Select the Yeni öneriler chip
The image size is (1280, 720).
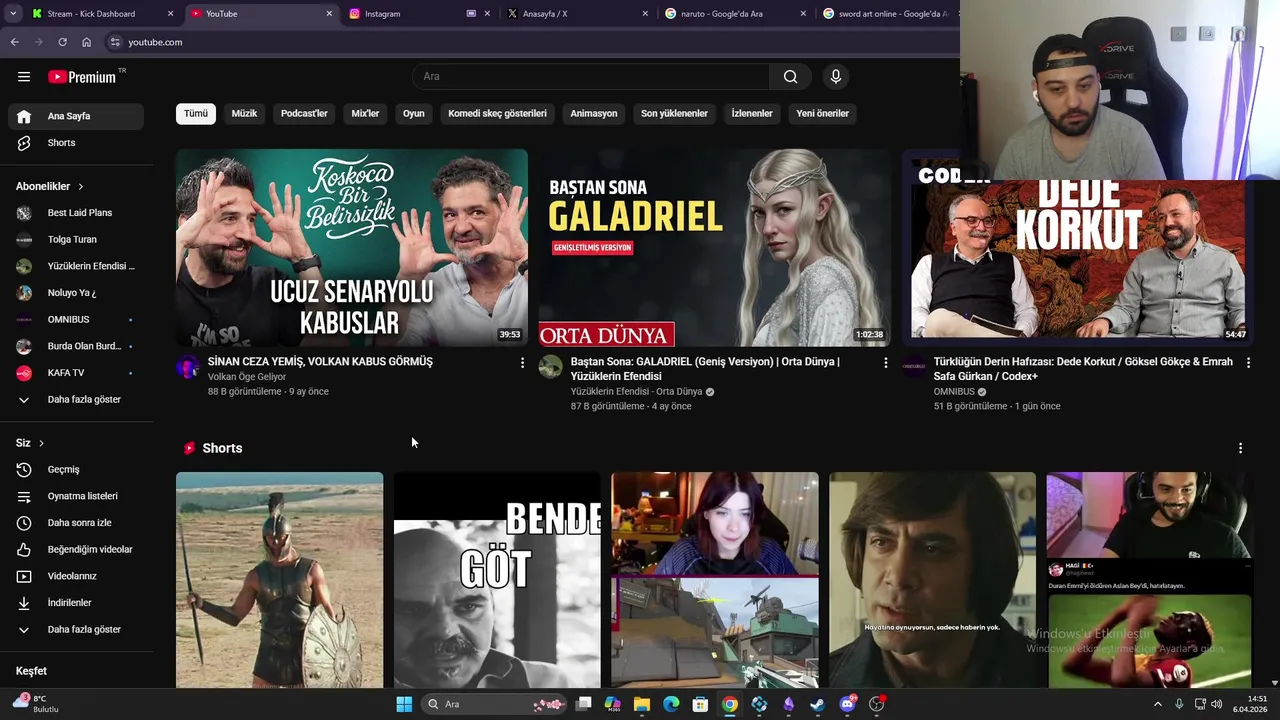click(822, 114)
